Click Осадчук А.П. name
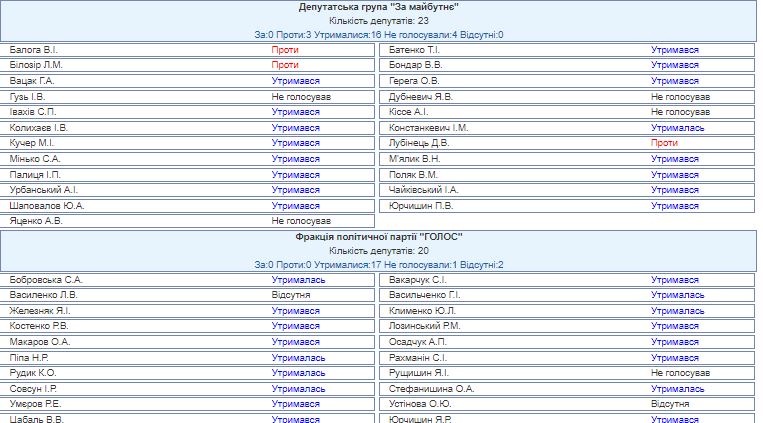This screenshot has height=423, width=763. point(418,342)
